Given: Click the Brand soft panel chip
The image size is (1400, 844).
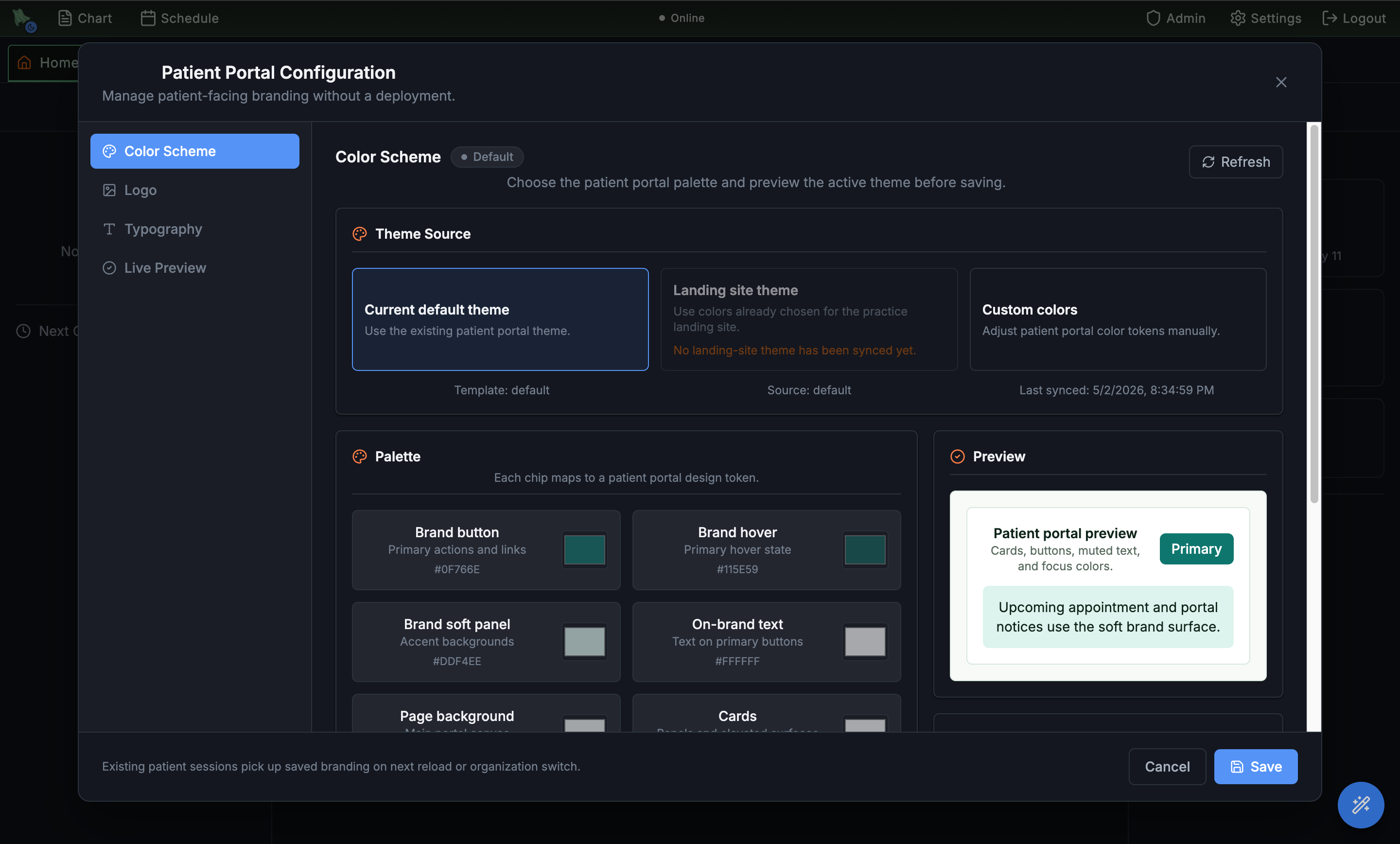Looking at the screenshot, I should (x=486, y=642).
